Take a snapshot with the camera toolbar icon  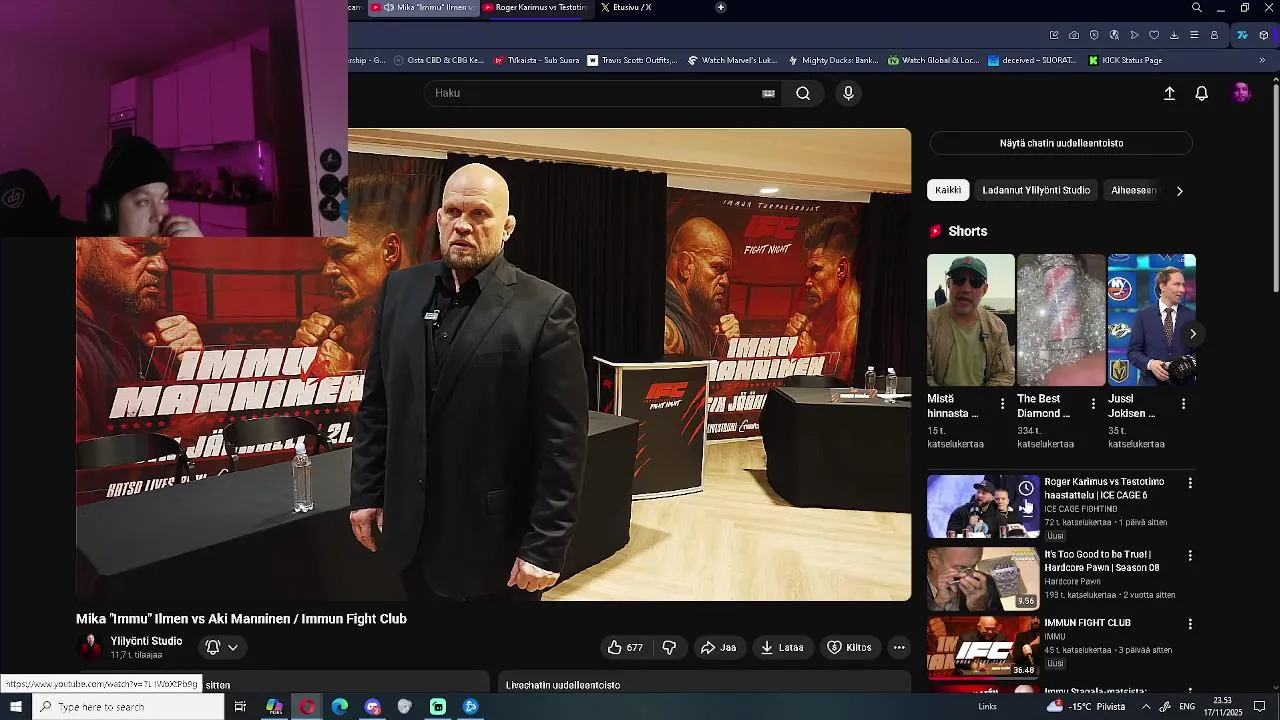click(x=1074, y=35)
